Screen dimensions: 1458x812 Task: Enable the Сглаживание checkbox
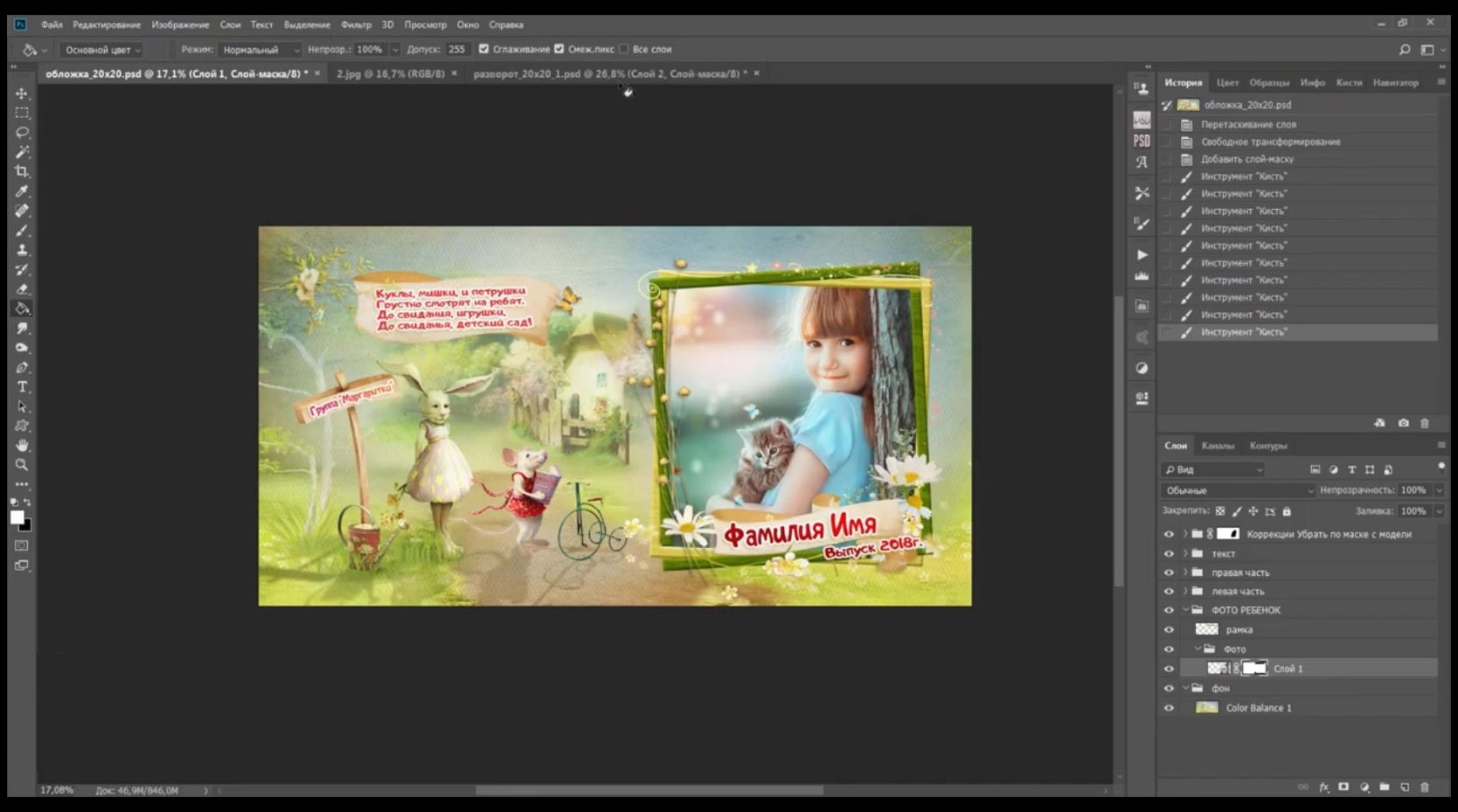click(x=483, y=49)
